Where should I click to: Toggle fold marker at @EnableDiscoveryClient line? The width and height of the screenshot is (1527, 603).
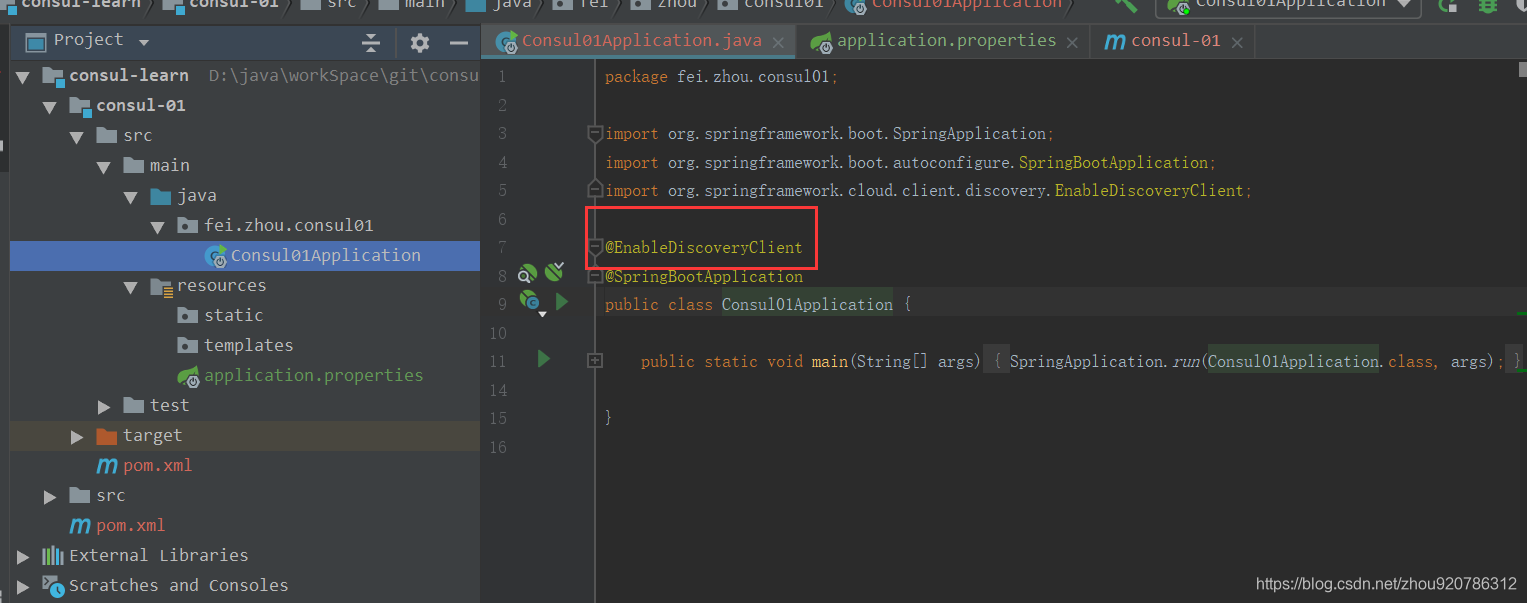pyautogui.click(x=595, y=247)
